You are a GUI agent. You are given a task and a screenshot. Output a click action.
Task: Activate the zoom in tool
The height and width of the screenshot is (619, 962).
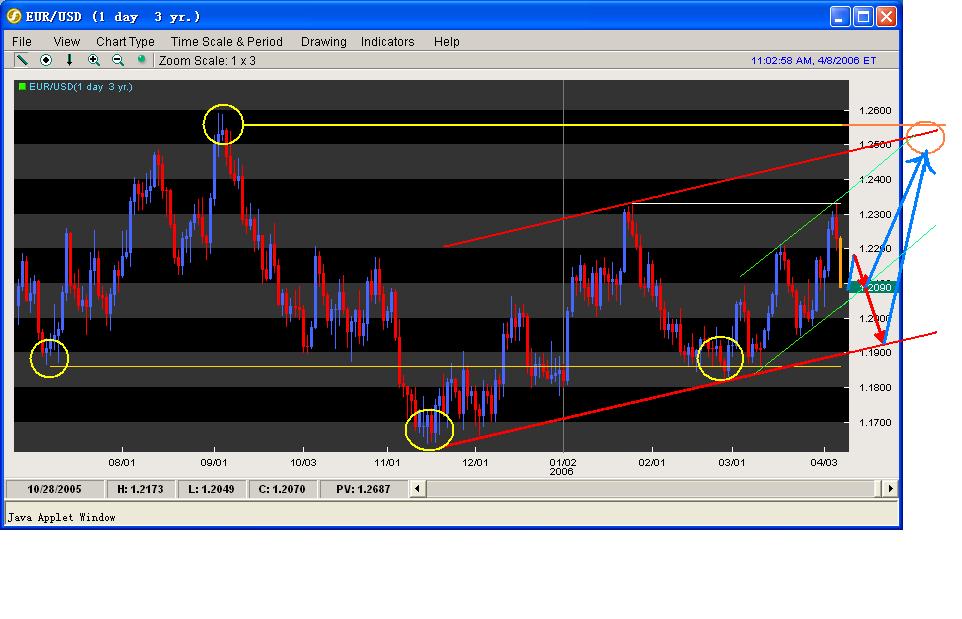coord(93,60)
